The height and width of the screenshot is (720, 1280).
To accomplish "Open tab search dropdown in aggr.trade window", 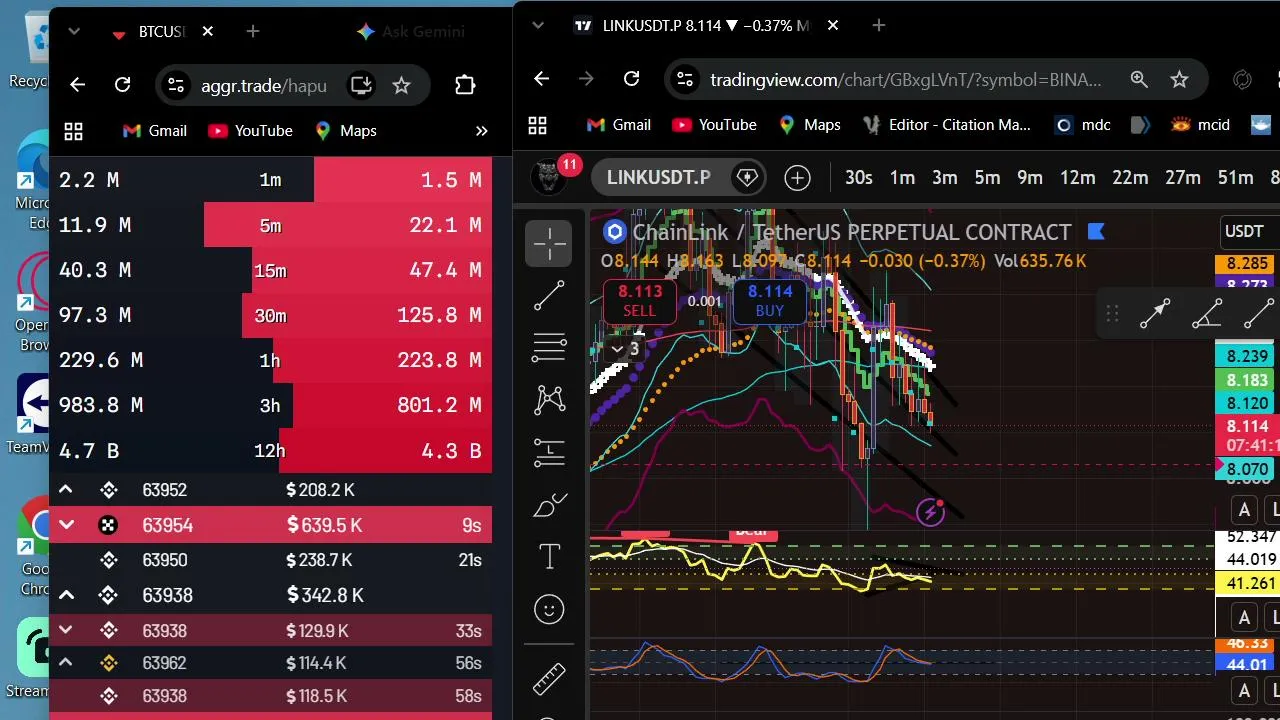I will 74,32.
